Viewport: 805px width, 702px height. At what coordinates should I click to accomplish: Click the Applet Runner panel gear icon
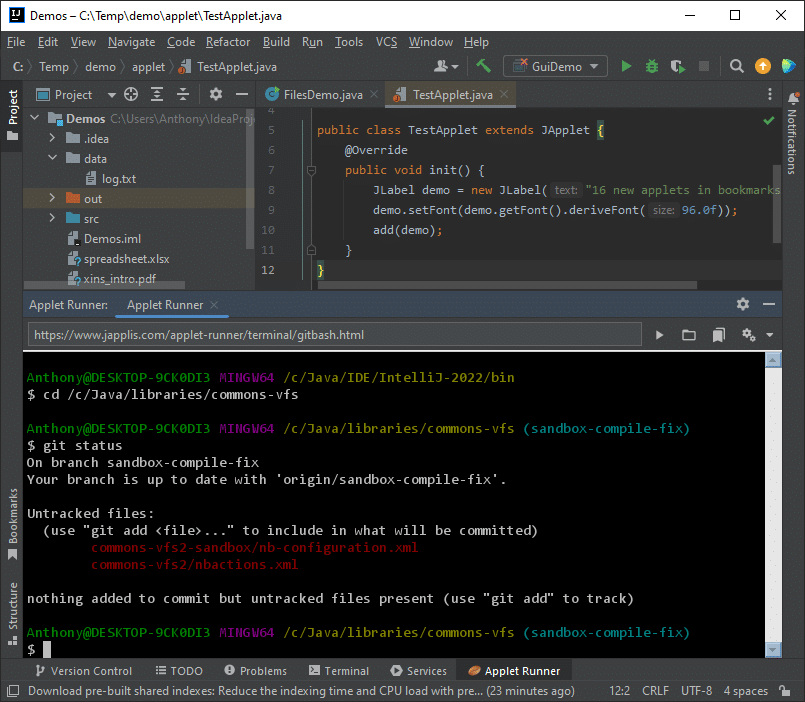[x=742, y=304]
